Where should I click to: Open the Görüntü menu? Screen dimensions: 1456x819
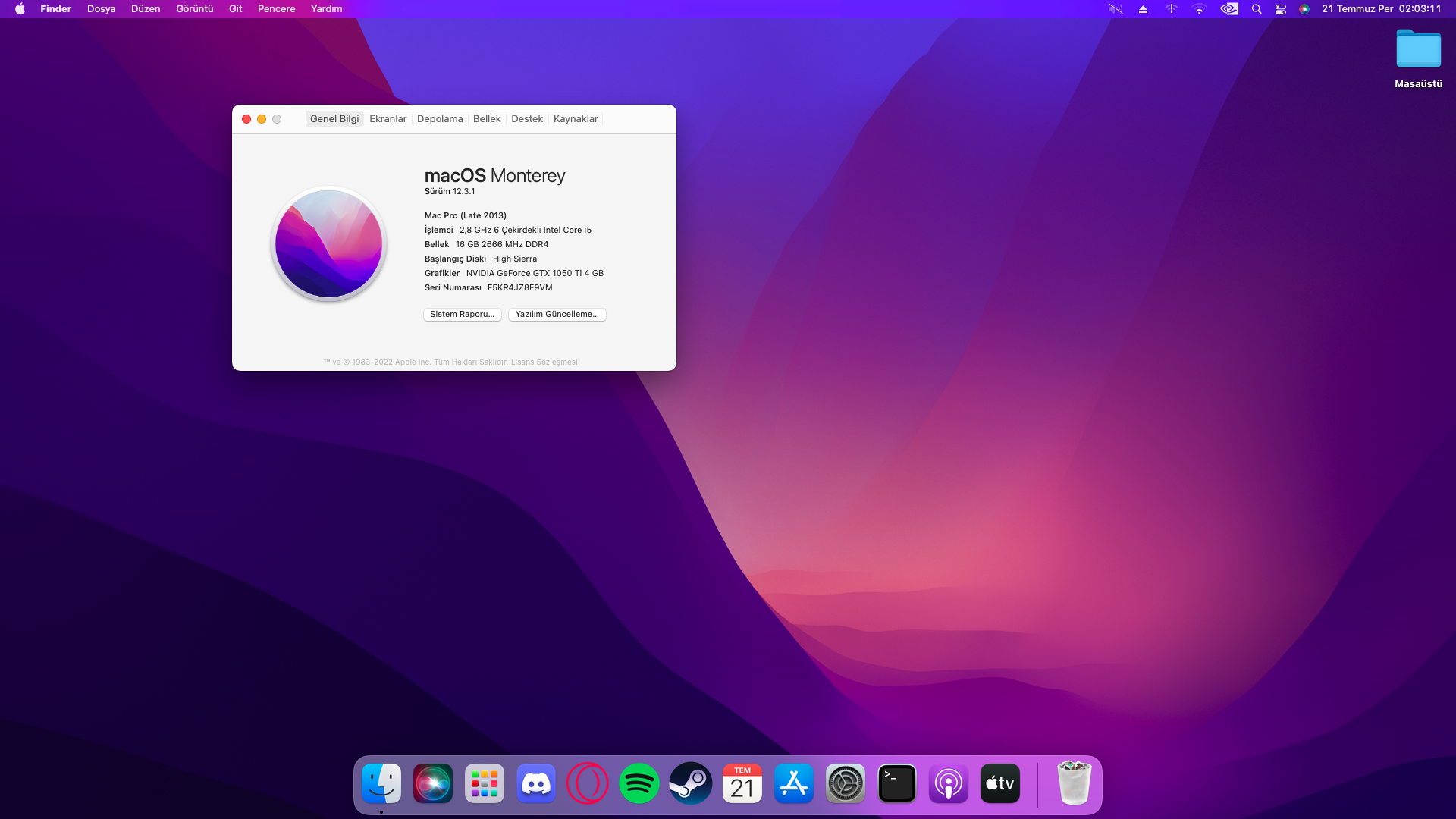194,9
